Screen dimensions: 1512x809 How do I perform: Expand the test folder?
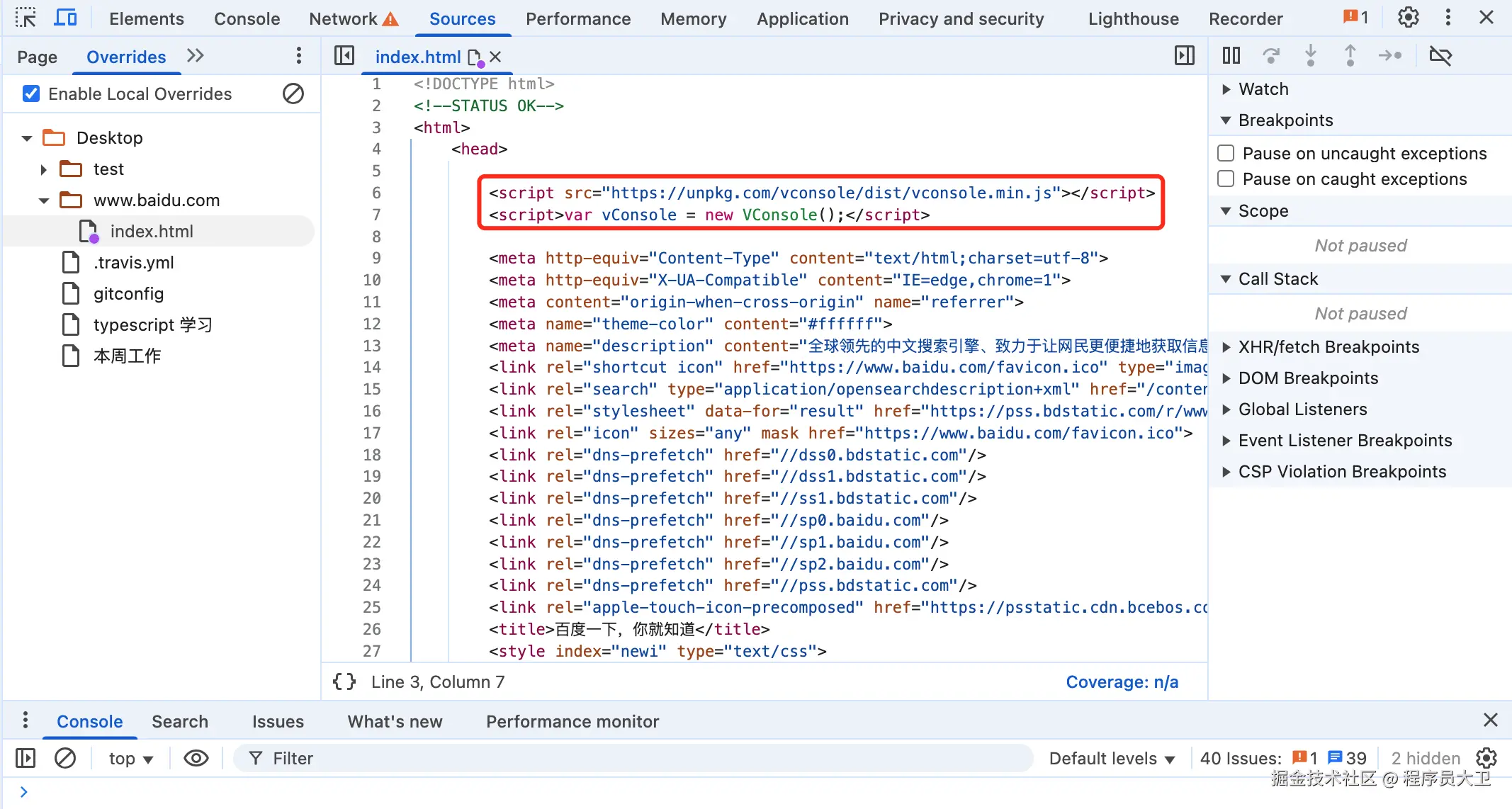pyautogui.click(x=44, y=169)
